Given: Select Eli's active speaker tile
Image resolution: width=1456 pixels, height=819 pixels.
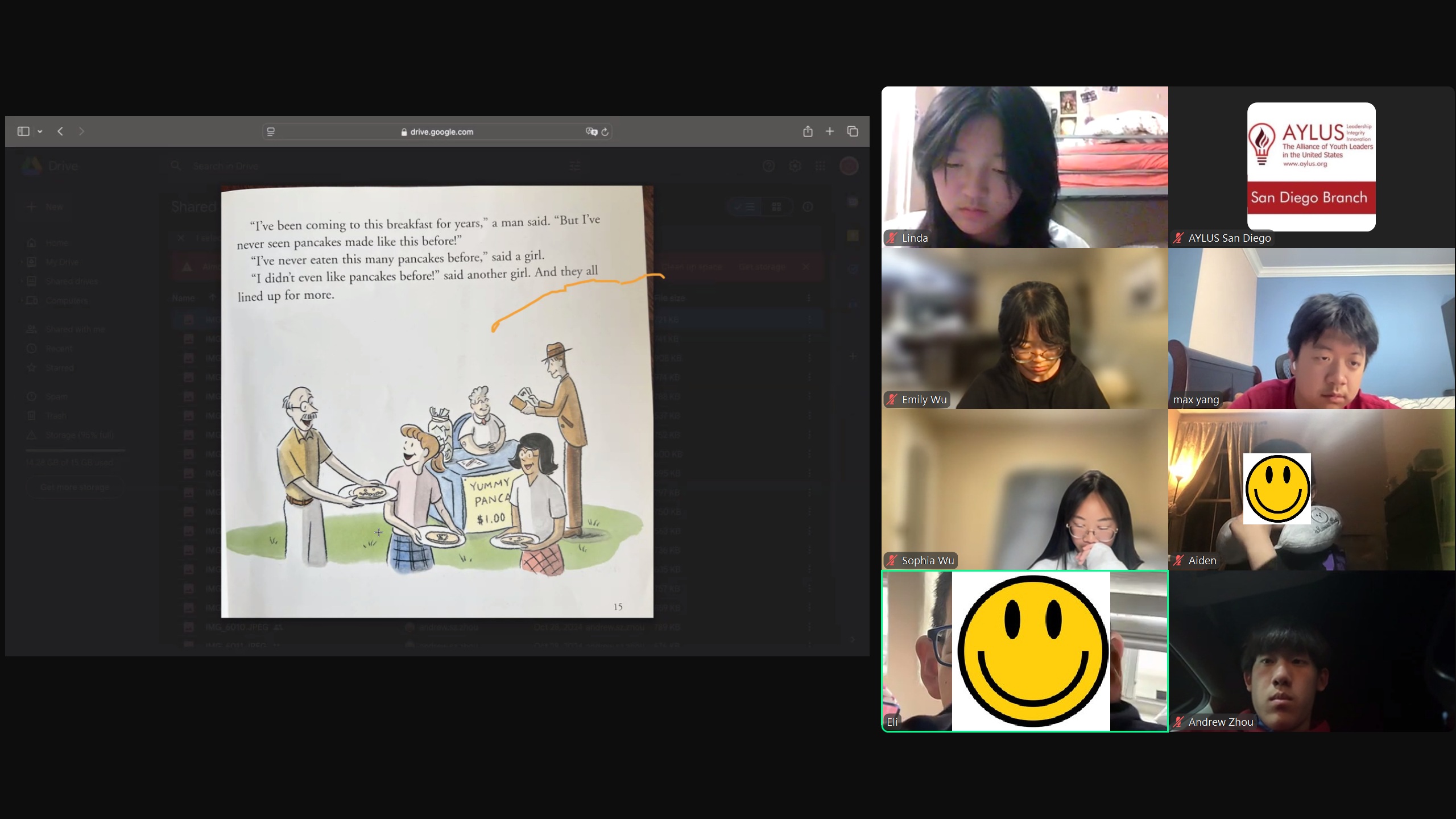Looking at the screenshot, I should 1025,651.
